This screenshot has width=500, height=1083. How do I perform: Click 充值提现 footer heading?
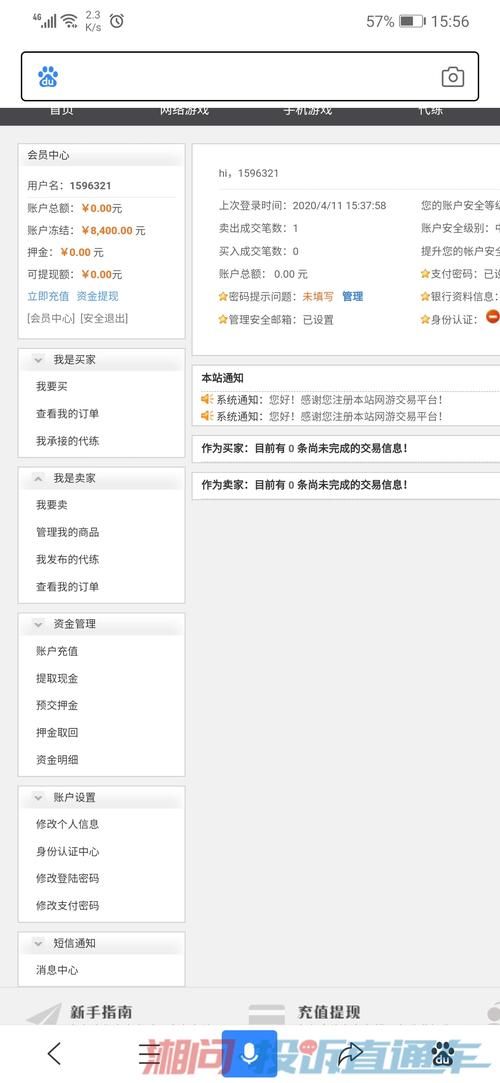pyautogui.click(x=329, y=1013)
